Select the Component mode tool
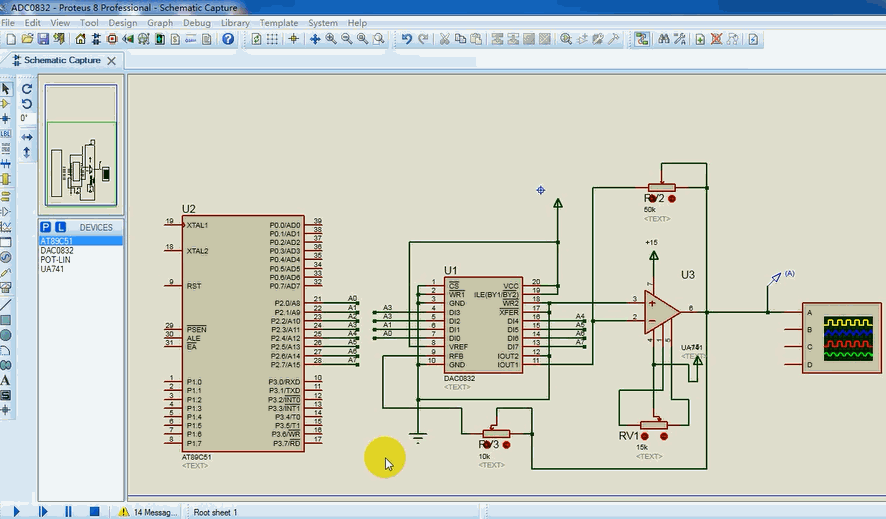886x519 pixels. click(6, 104)
